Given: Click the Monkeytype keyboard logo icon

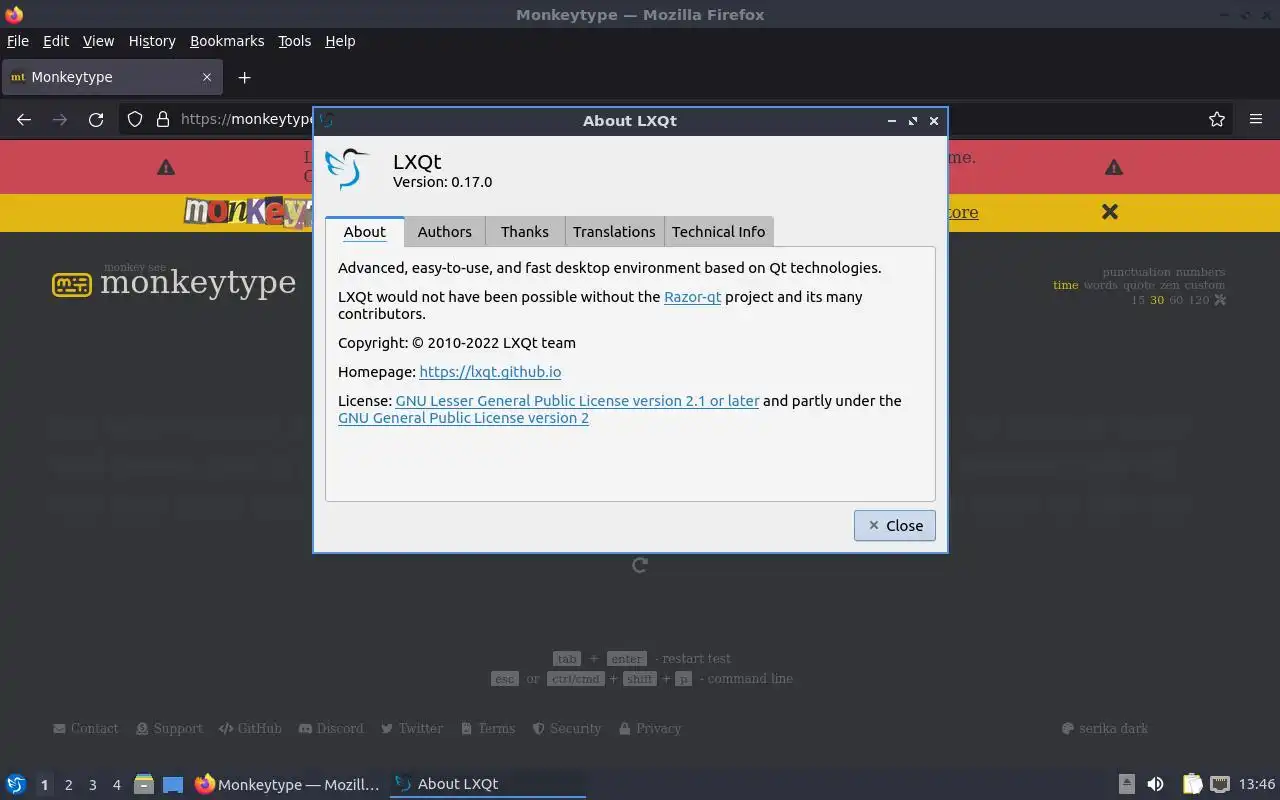Looking at the screenshot, I should [x=71, y=285].
